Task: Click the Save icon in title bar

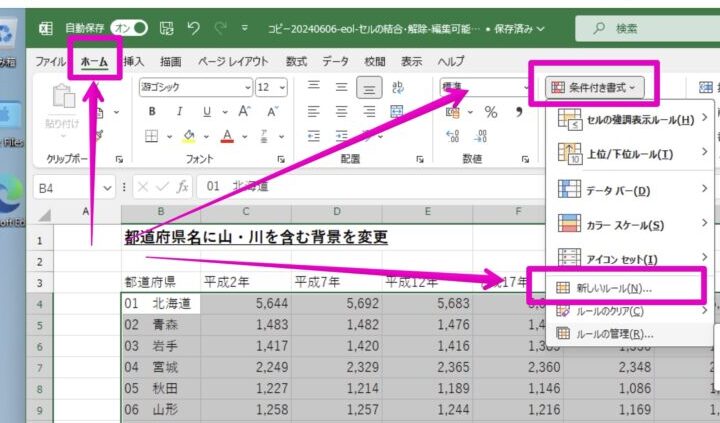Action: (x=166, y=28)
